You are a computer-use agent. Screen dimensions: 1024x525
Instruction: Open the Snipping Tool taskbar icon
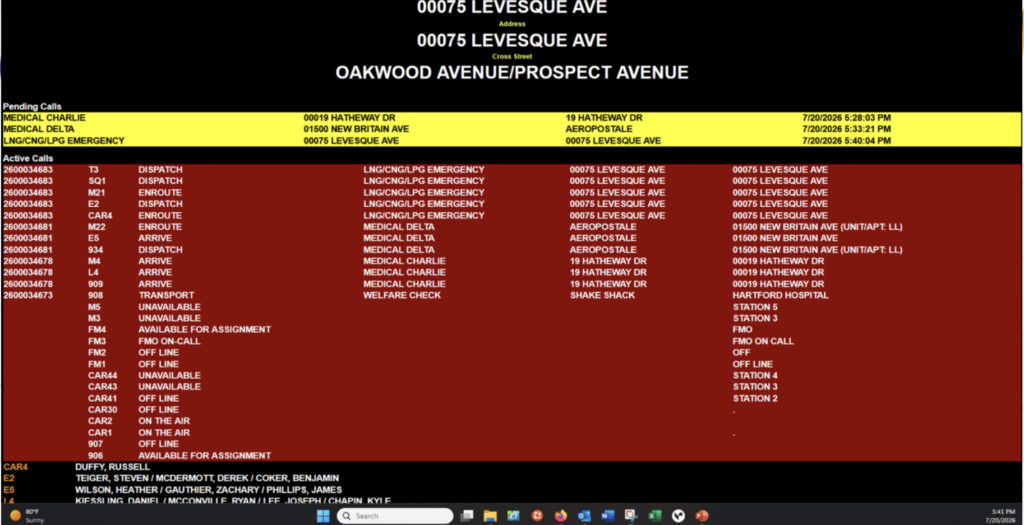tap(631, 516)
